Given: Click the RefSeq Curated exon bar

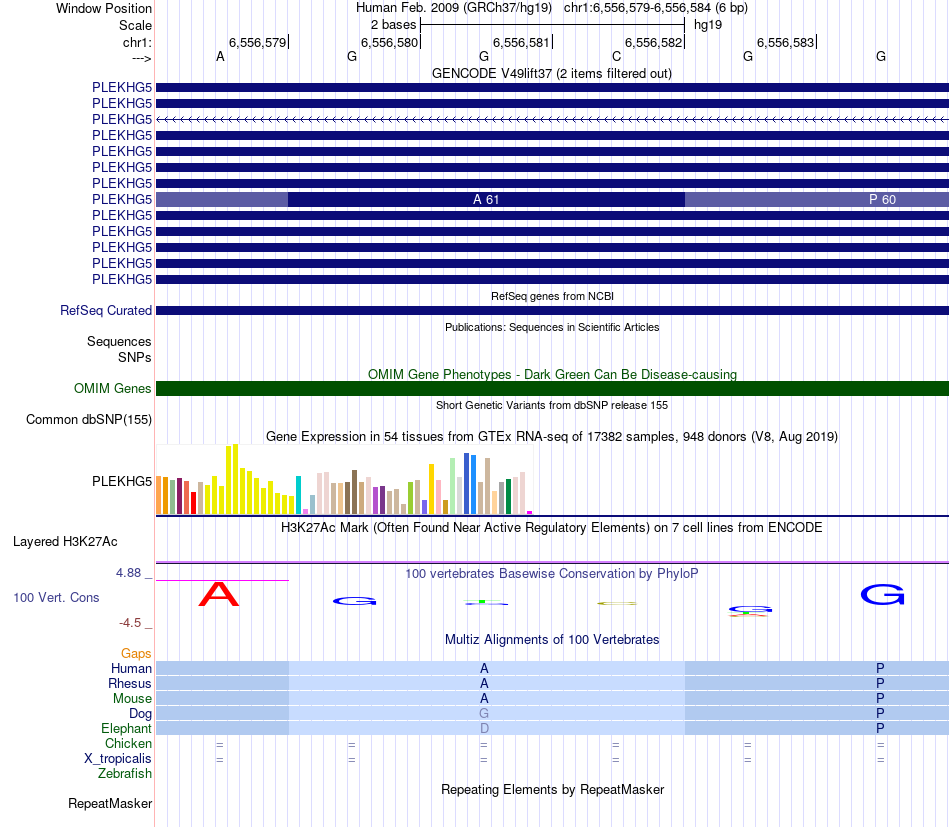Looking at the screenshot, I should tap(552, 310).
